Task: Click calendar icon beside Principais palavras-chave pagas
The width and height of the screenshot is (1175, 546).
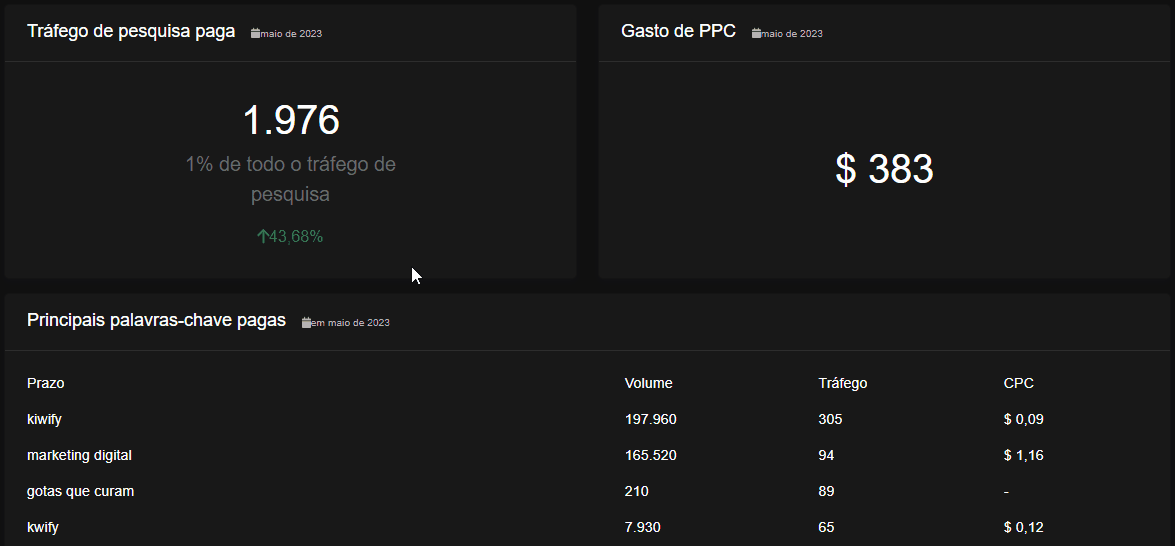Action: pos(306,323)
